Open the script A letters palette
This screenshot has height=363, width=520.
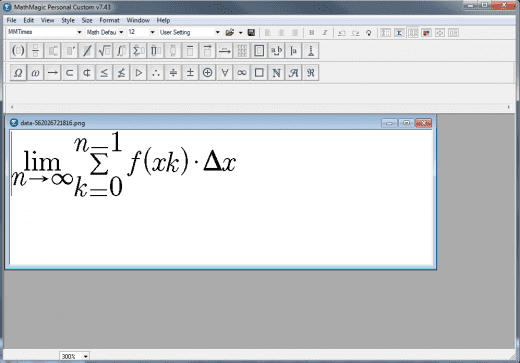[293, 73]
